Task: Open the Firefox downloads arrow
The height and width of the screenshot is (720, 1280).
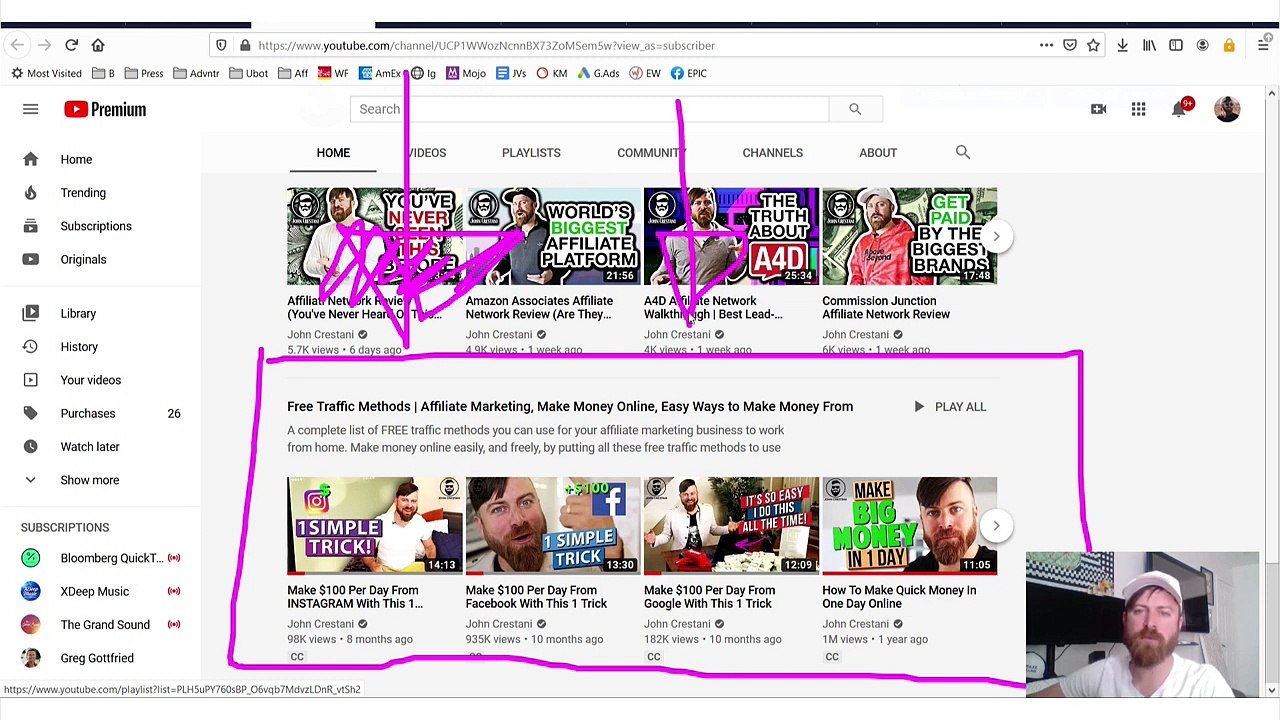Action: [x=1122, y=45]
